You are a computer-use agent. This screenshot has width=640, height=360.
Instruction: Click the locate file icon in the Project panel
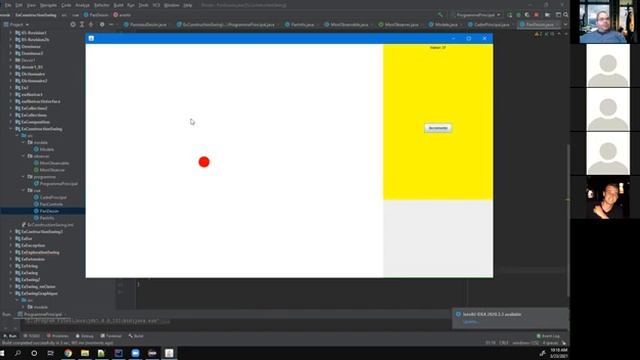coord(73,24)
